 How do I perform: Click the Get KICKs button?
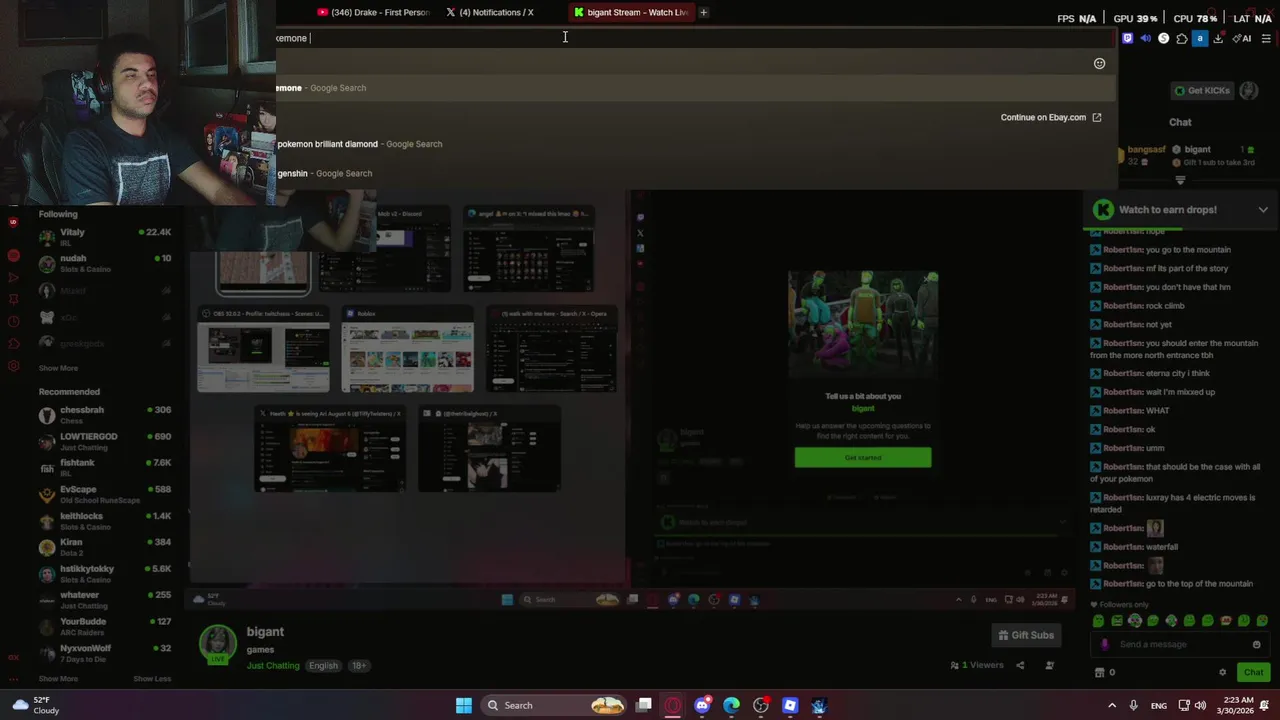[1202, 91]
